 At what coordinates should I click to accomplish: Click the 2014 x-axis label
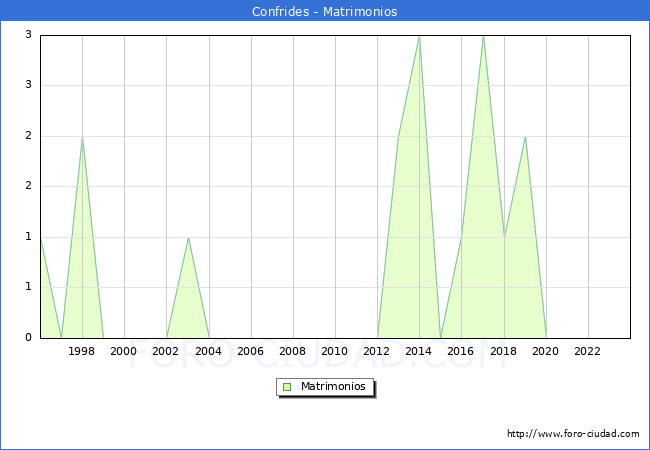tap(419, 351)
